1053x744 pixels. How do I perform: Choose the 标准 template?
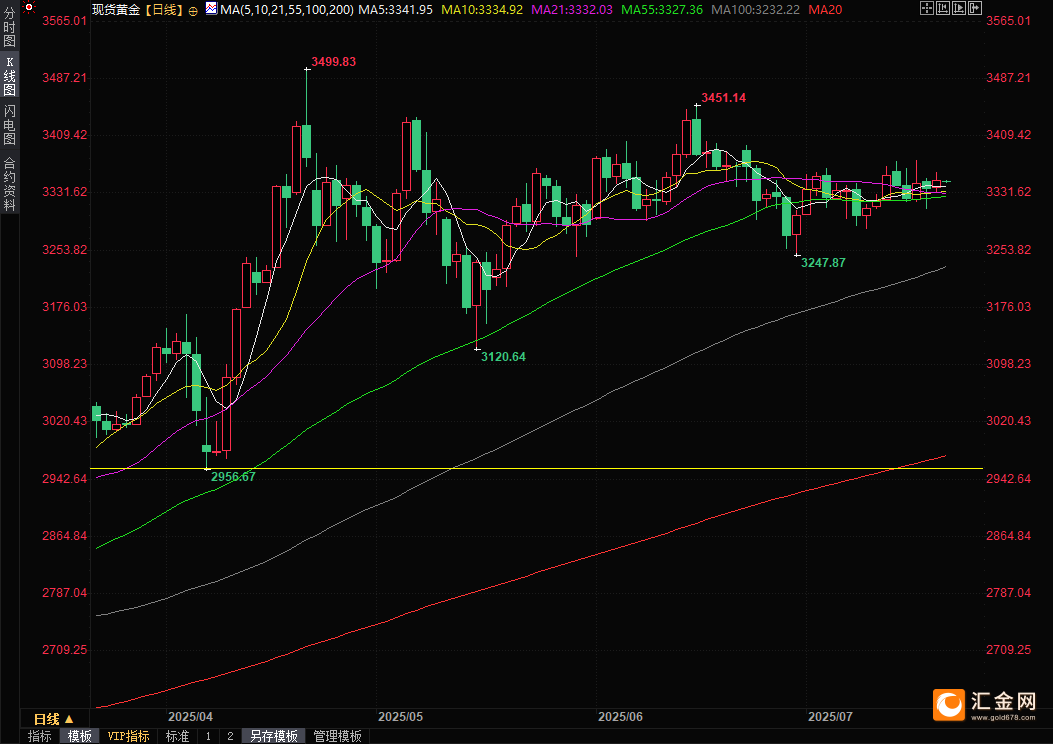tap(177, 736)
